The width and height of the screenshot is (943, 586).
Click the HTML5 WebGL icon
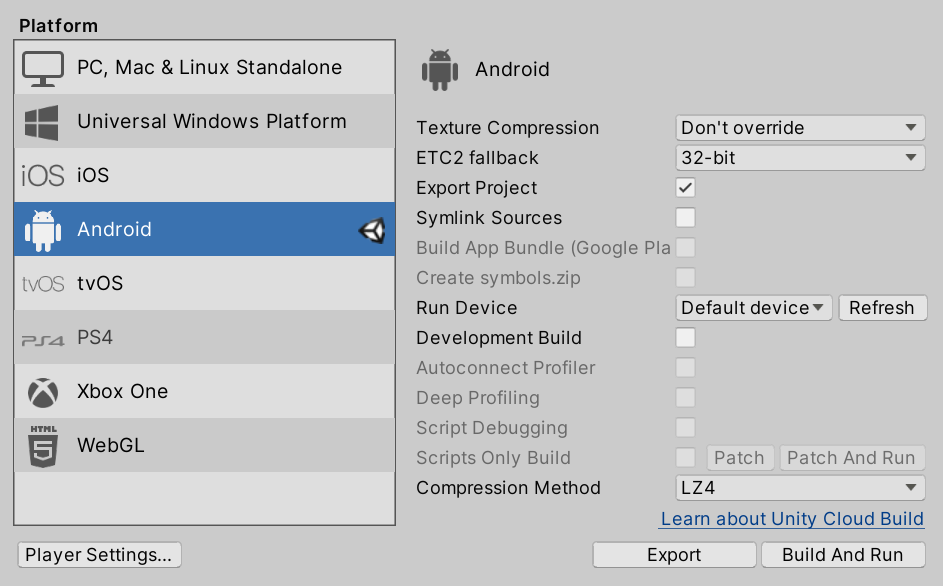pyautogui.click(x=43, y=446)
